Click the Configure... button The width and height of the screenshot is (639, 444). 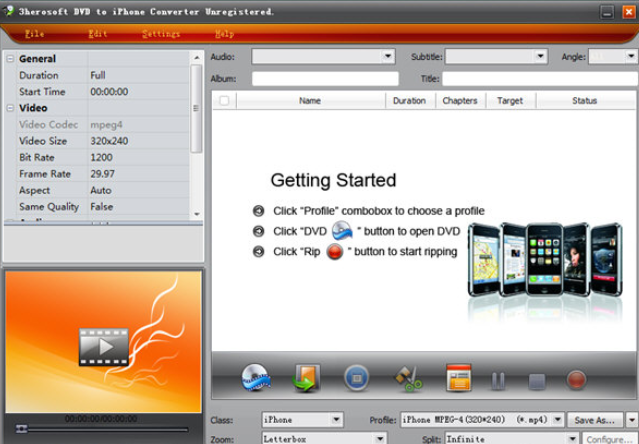[x=610, y=439]
